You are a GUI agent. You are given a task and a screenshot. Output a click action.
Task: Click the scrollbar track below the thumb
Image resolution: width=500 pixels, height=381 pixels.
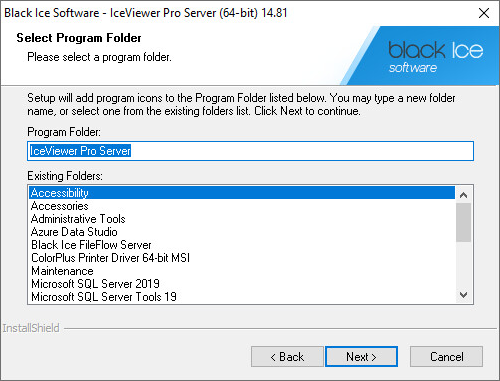point(463,264)
